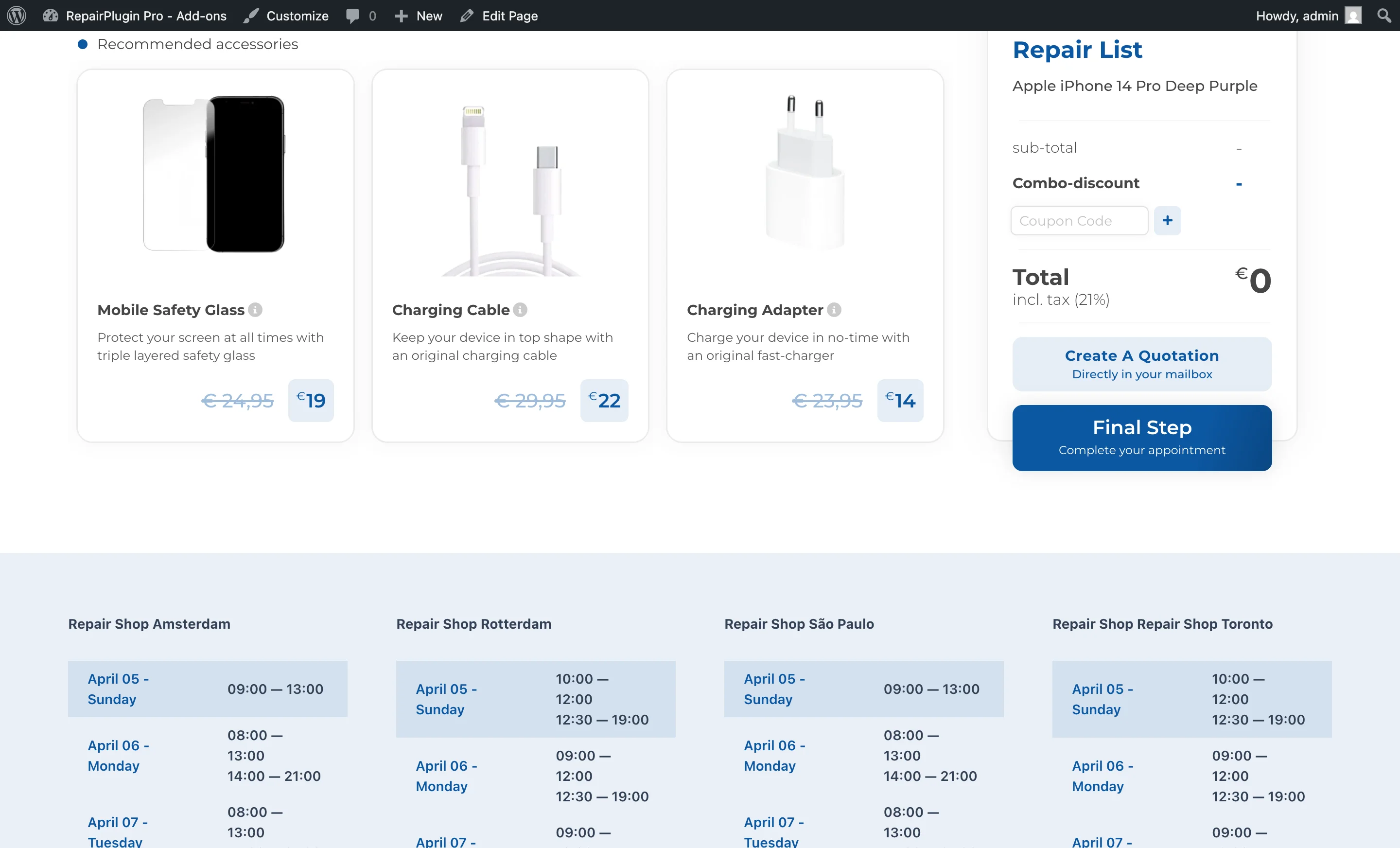1400x848 pixels.
Task: Click the Final Step button
Action: [x=1141, y=437]
